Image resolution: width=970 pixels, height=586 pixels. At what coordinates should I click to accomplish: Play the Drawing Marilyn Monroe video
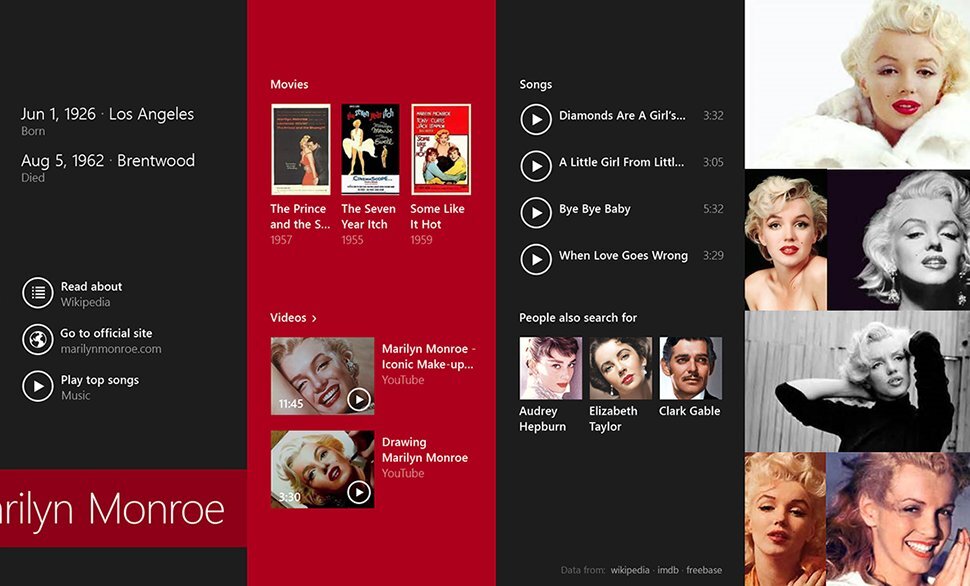[357, 492]
